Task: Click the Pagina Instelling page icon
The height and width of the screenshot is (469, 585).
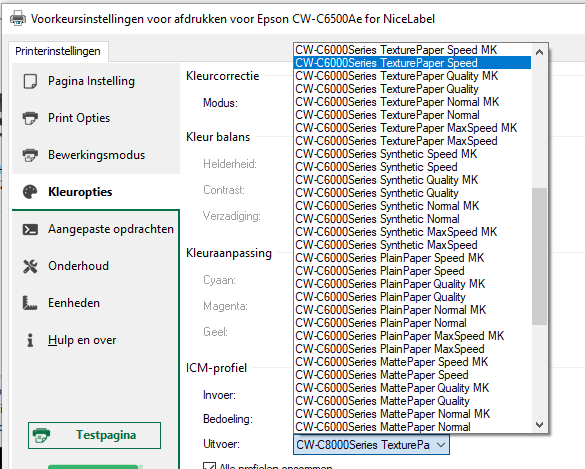Action: [30, 81]
